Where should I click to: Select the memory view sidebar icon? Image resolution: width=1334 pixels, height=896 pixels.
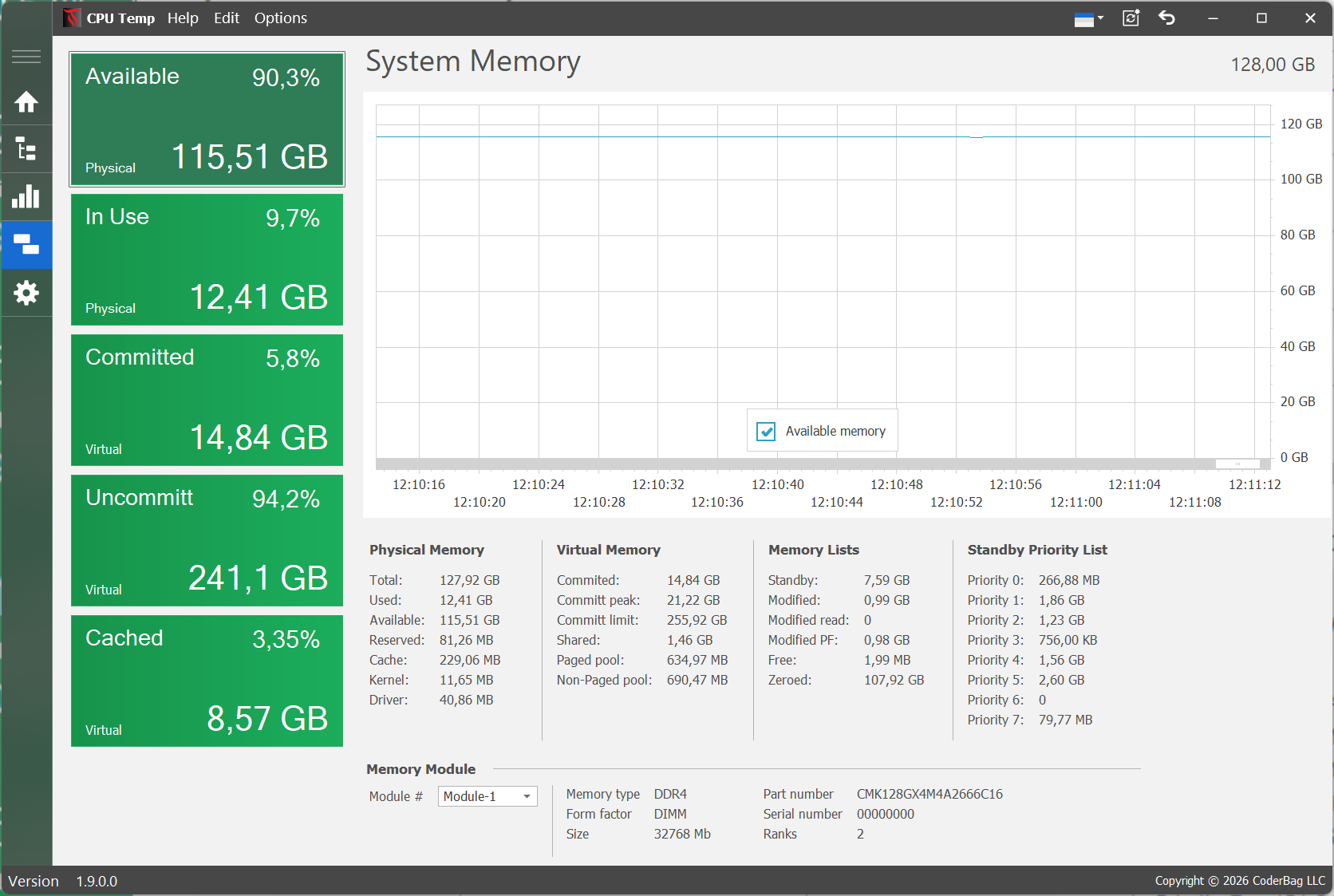[26, 245]
